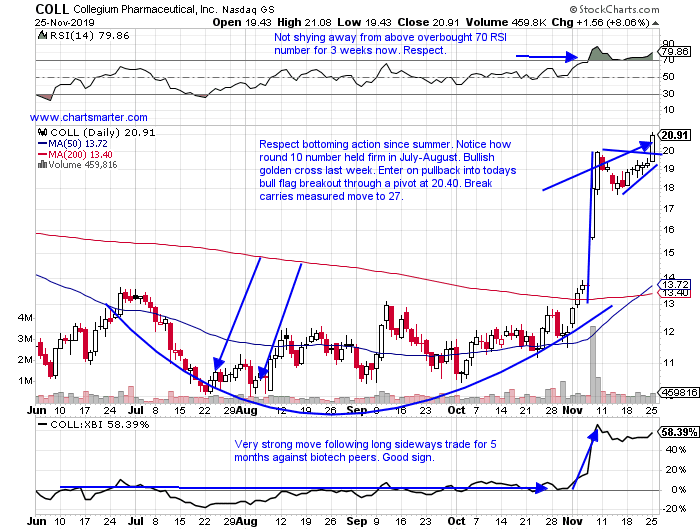Click the 30 level label on the RSI axis
Viewport: 700px width, 530px height.
point(668,94)
